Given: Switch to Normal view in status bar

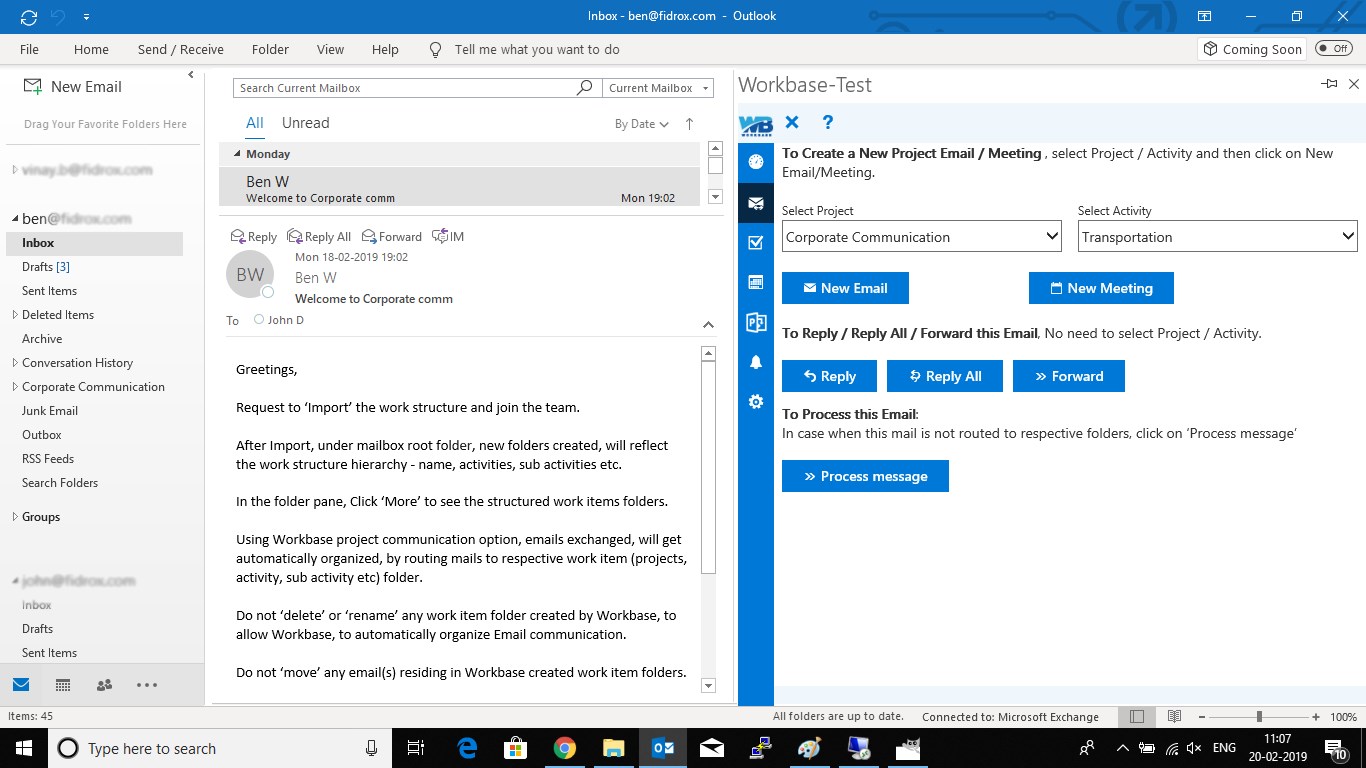Looking at the screenshot, I should (x=1137, y=717).
